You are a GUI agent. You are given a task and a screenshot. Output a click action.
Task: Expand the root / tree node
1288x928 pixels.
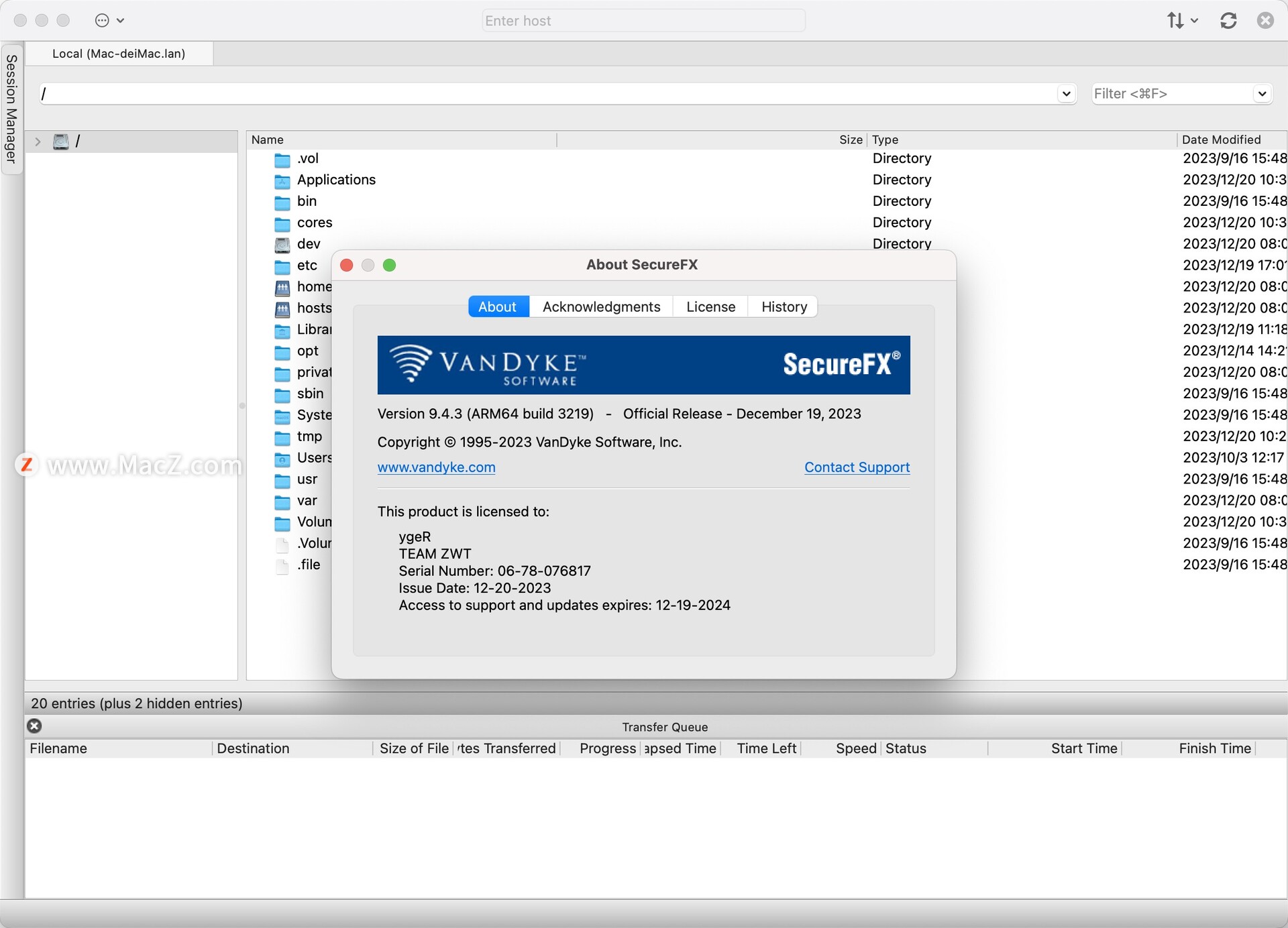pyautogui.click(x=38, y=141)
